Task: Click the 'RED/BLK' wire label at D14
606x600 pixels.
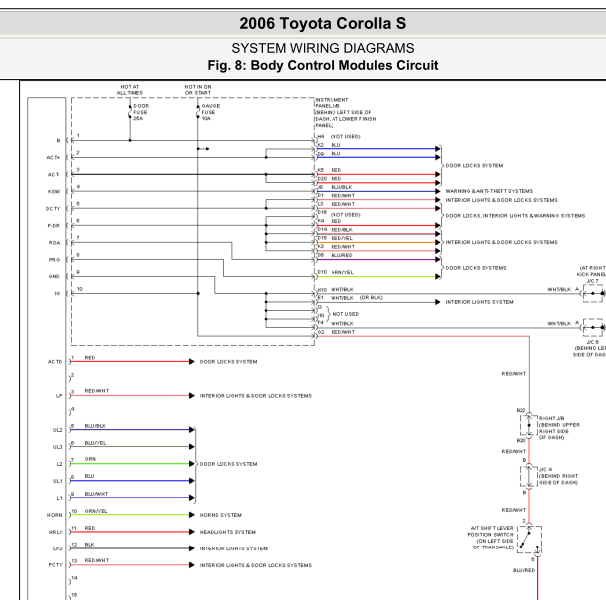Action: (342, 230)
